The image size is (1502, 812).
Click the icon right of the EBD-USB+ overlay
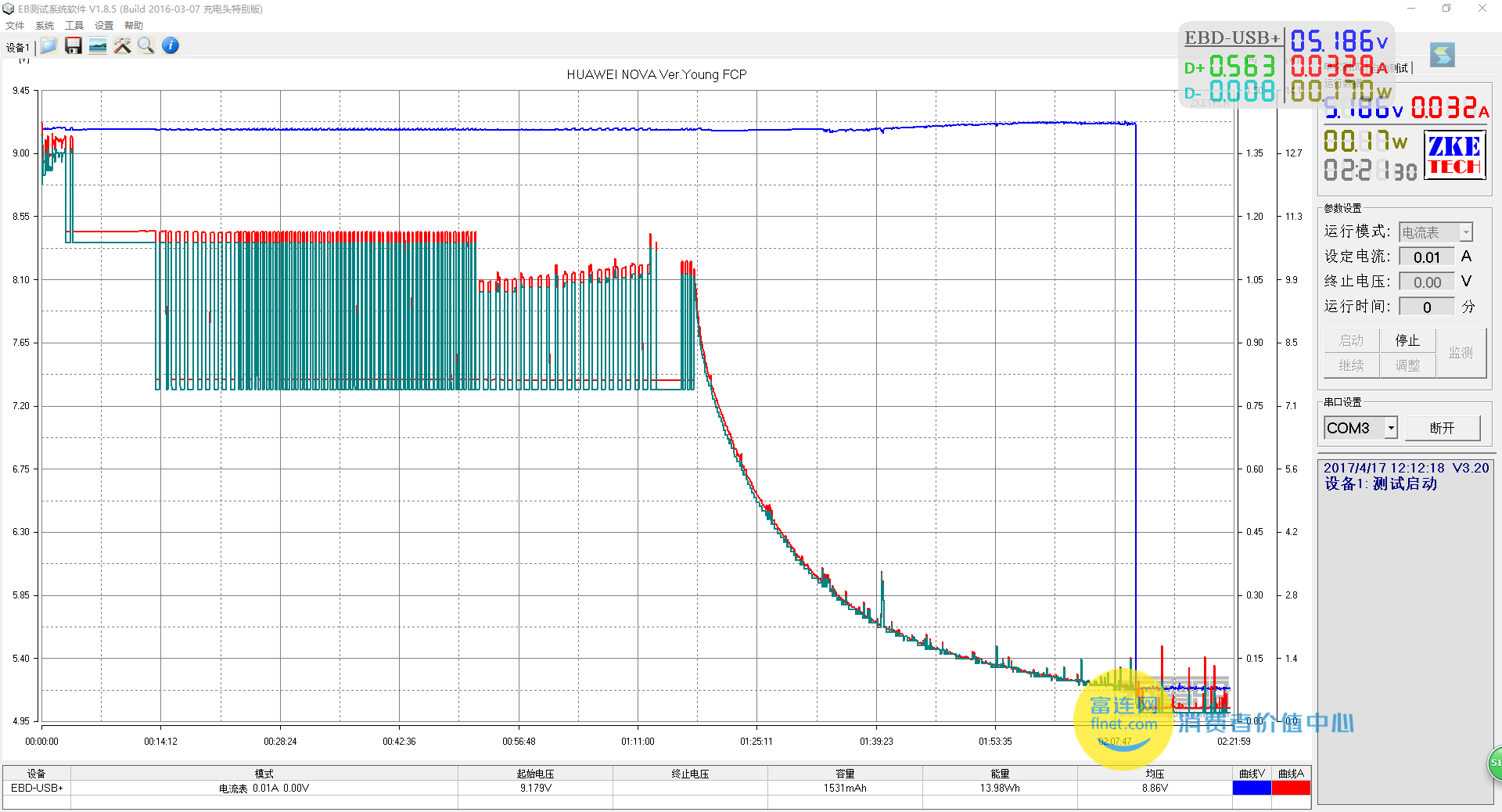tap(1443, 55)
